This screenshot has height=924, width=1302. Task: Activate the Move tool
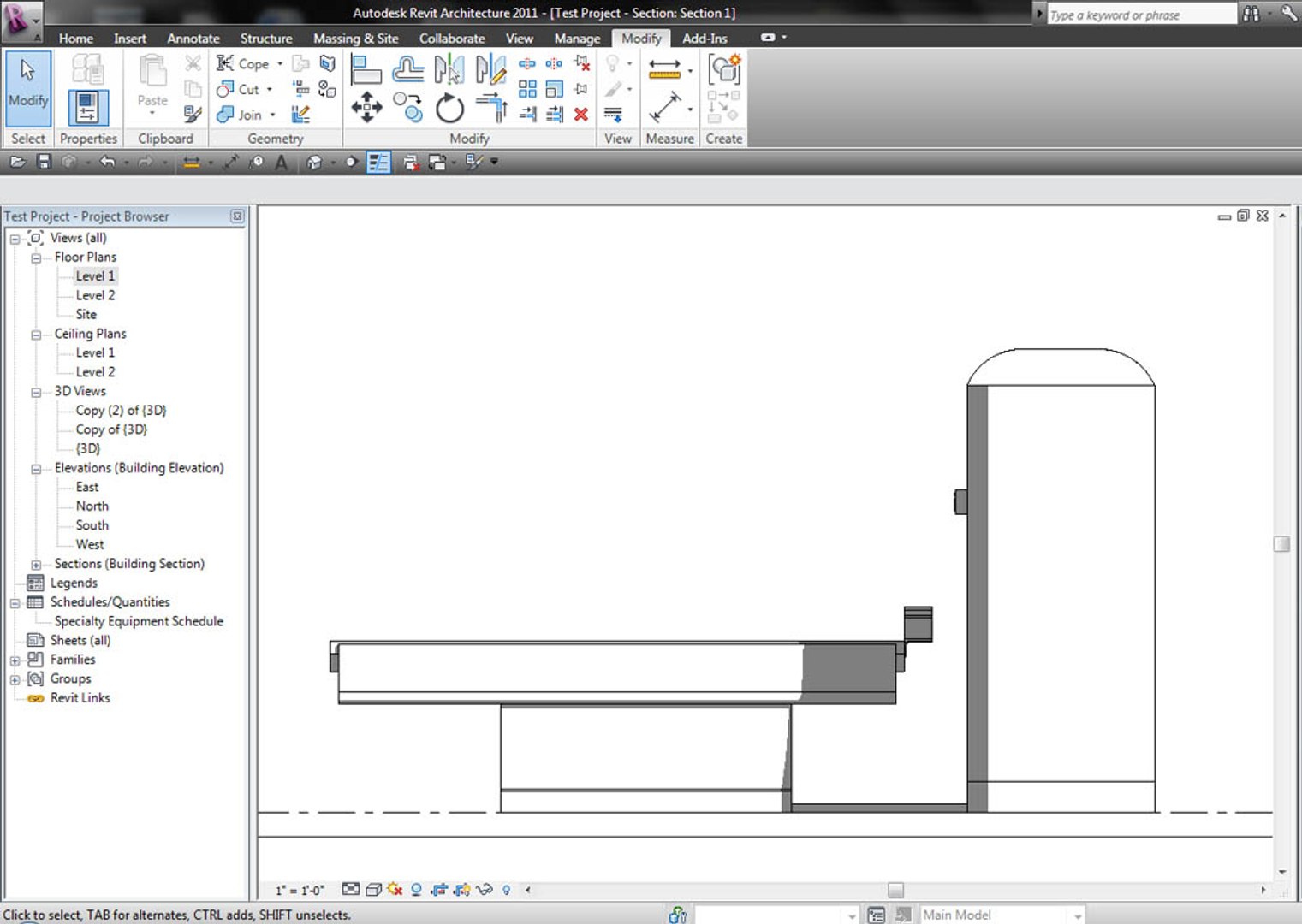click(366, 108)
